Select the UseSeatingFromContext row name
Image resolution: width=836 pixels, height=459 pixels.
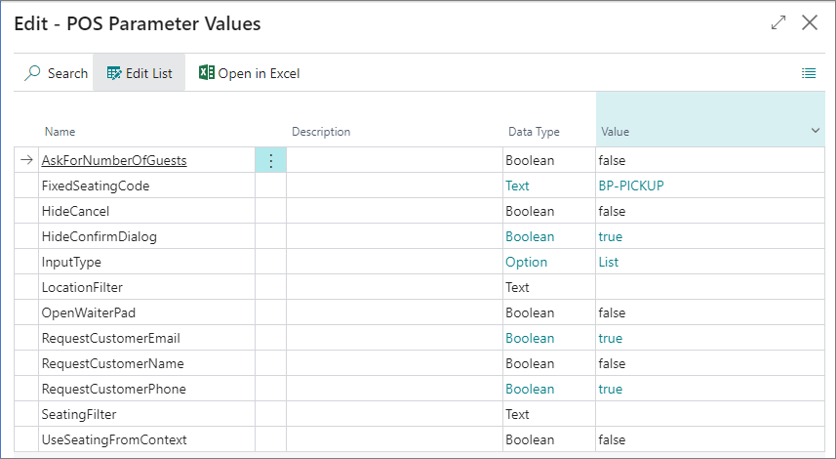point(114,440)
